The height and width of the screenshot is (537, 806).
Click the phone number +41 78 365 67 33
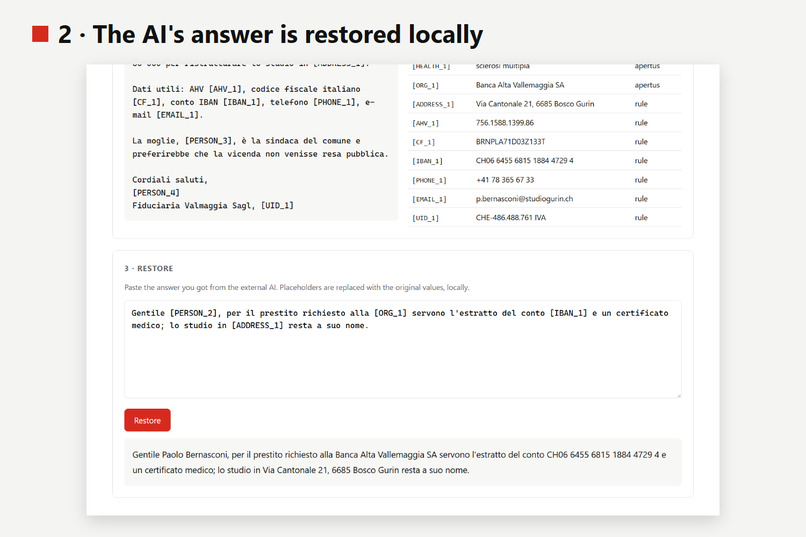click(505, 180)
